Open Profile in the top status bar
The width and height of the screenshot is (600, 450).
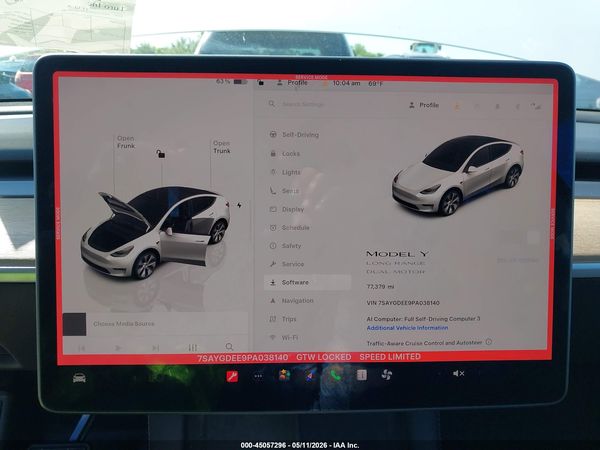pos(292,83)
